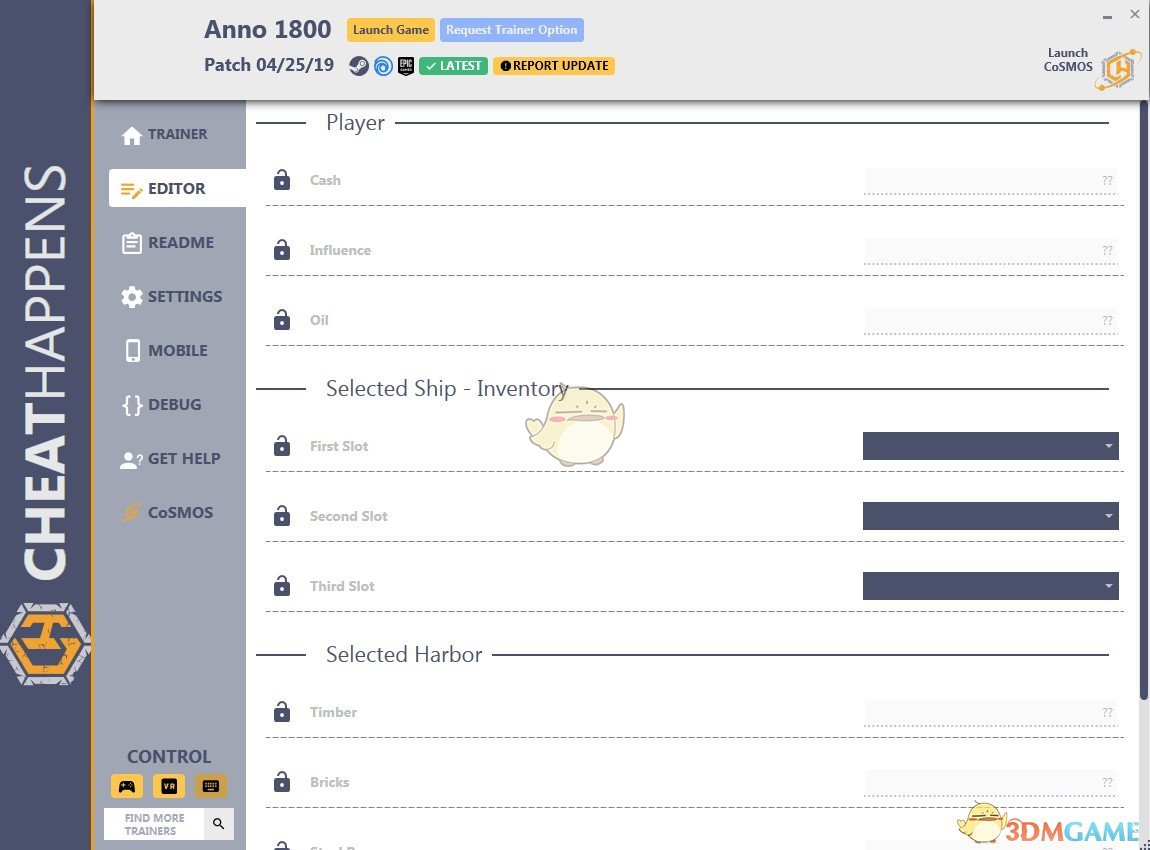Unlock the Timber harbor value
The height and width of the screenshot is (850, 1150).
[281, 712]
